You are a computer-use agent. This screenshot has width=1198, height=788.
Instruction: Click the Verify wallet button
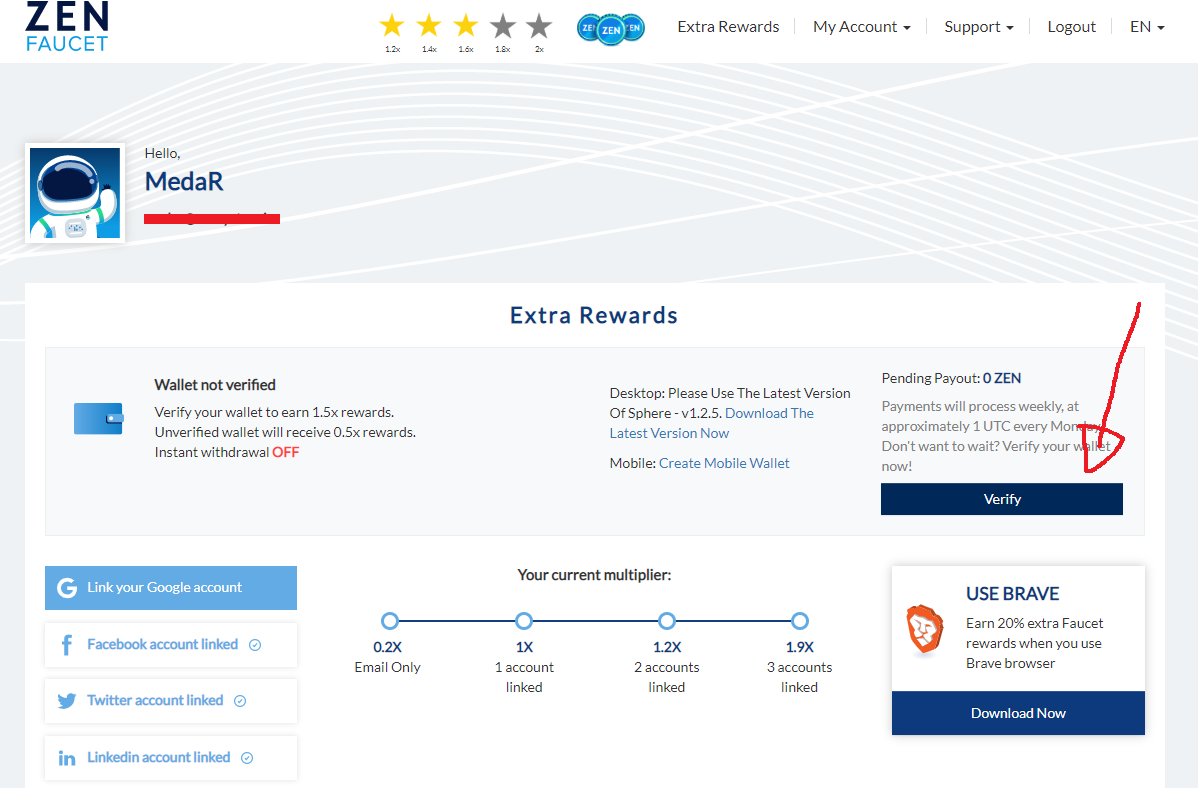(1002, 499)
